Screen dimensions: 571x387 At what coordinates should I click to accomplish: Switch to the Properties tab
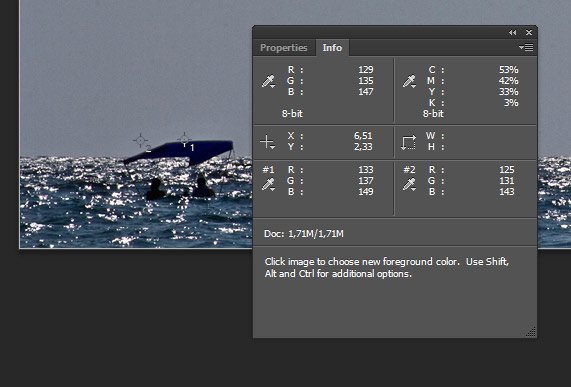point(284,48)
